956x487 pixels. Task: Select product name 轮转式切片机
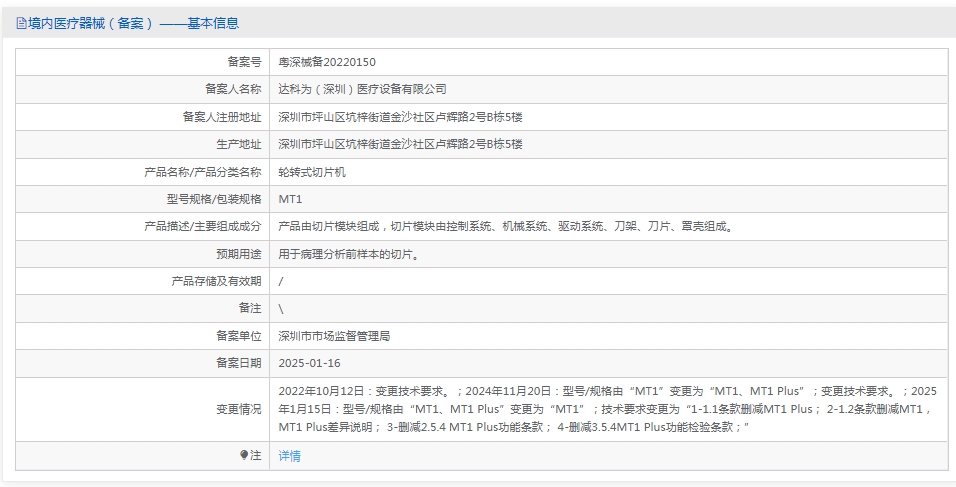tap(312, 172)
